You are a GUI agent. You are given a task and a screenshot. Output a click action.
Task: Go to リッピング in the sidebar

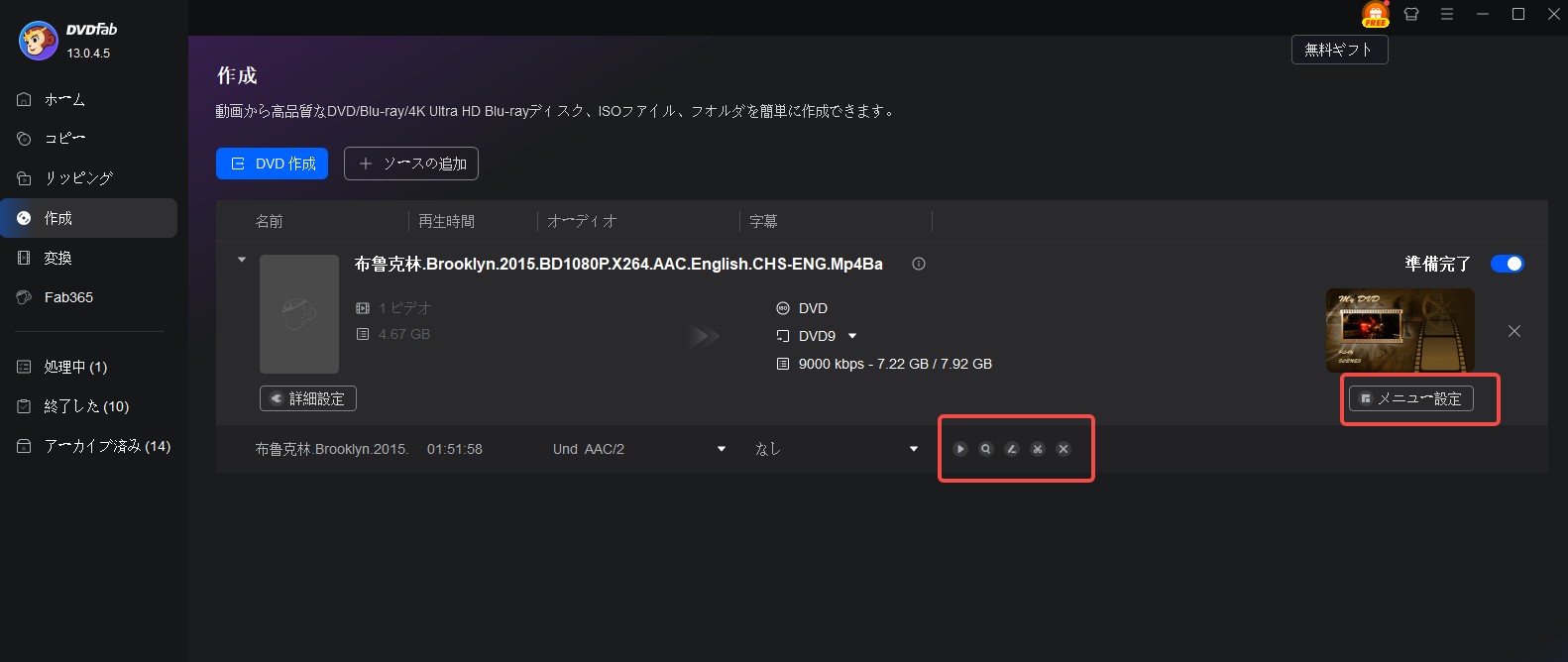tap(78, 178)
